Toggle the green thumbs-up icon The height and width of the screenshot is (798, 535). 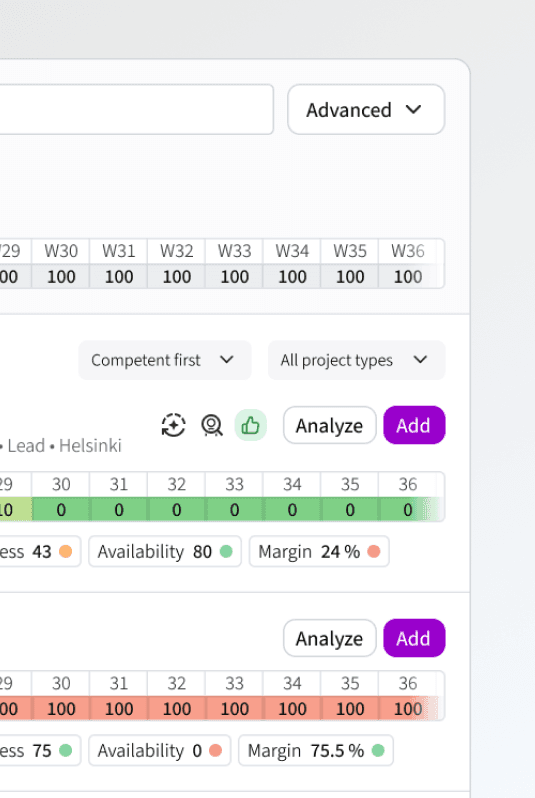click(x=250, y=425)
